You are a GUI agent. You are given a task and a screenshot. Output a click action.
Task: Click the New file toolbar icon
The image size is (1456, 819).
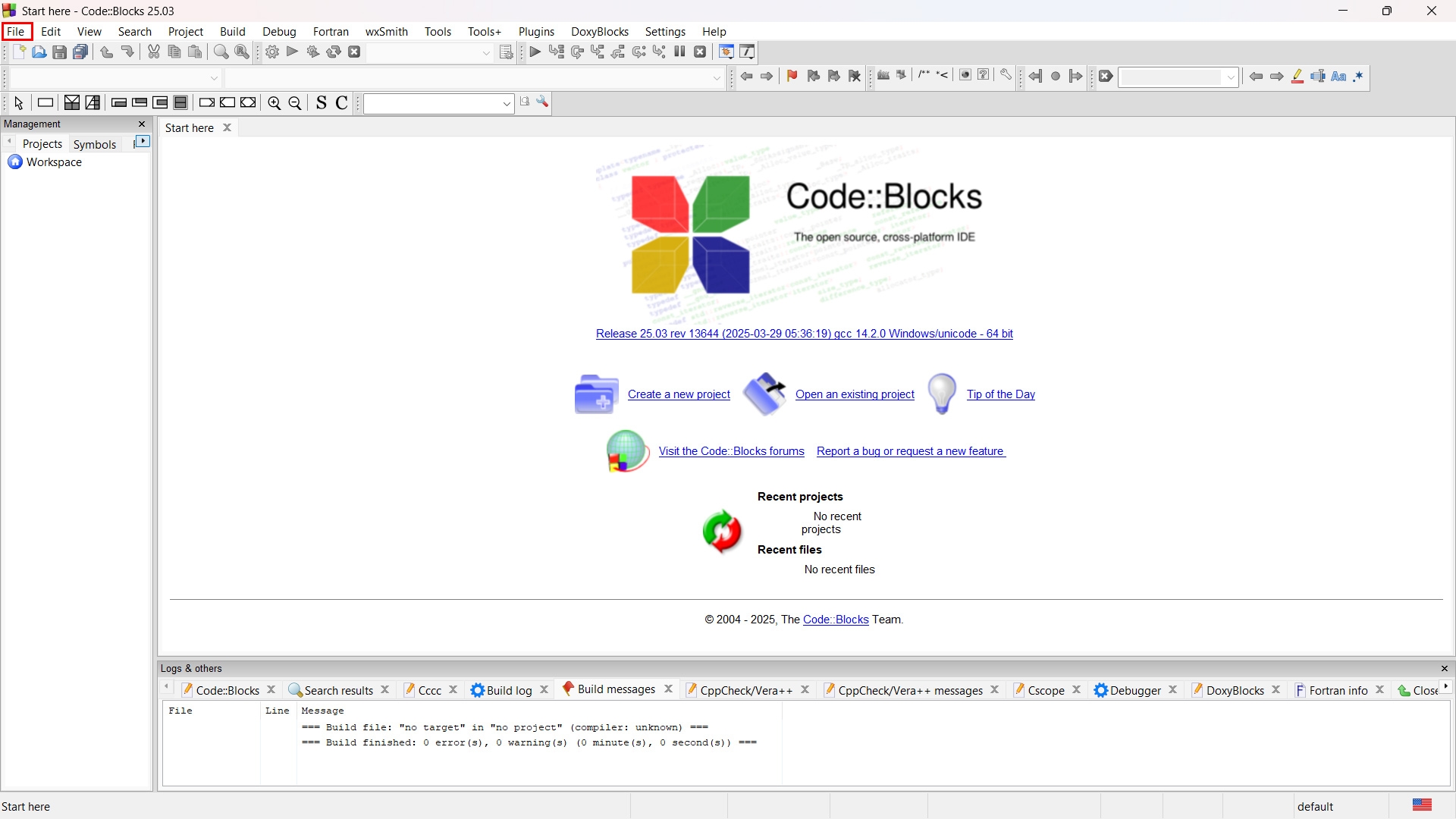pos(19,52)
